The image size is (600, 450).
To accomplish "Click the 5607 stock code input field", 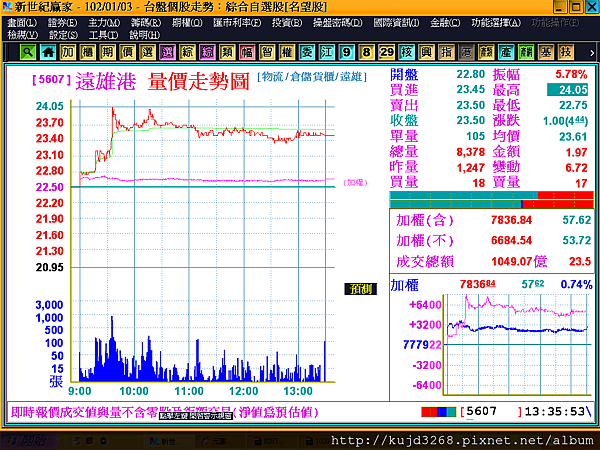I will (492, 412).
